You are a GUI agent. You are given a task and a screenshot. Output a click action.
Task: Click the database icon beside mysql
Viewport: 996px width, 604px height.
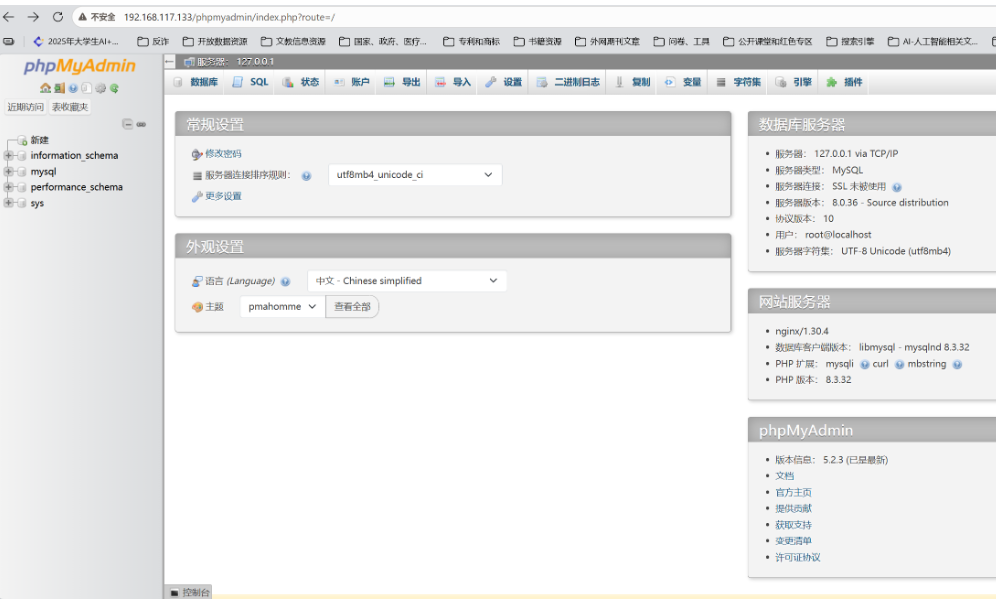pos(22,171)
